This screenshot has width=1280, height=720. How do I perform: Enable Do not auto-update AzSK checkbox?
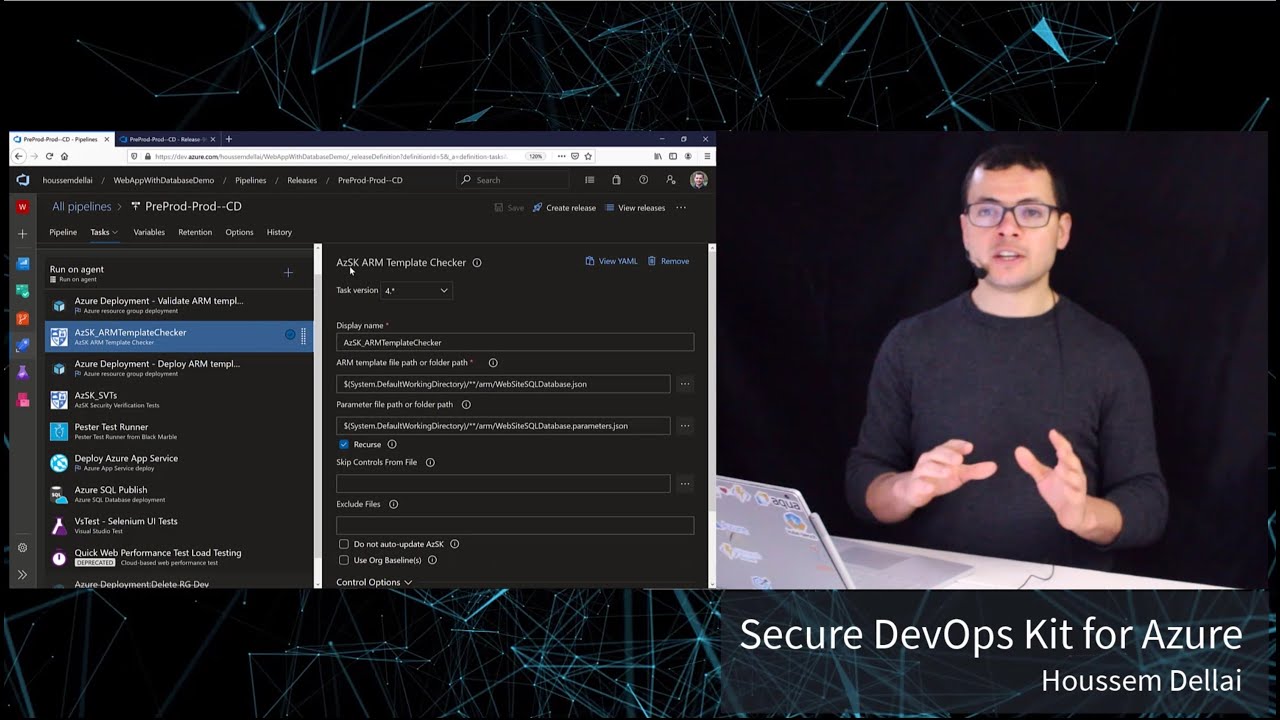pos(344,544)
